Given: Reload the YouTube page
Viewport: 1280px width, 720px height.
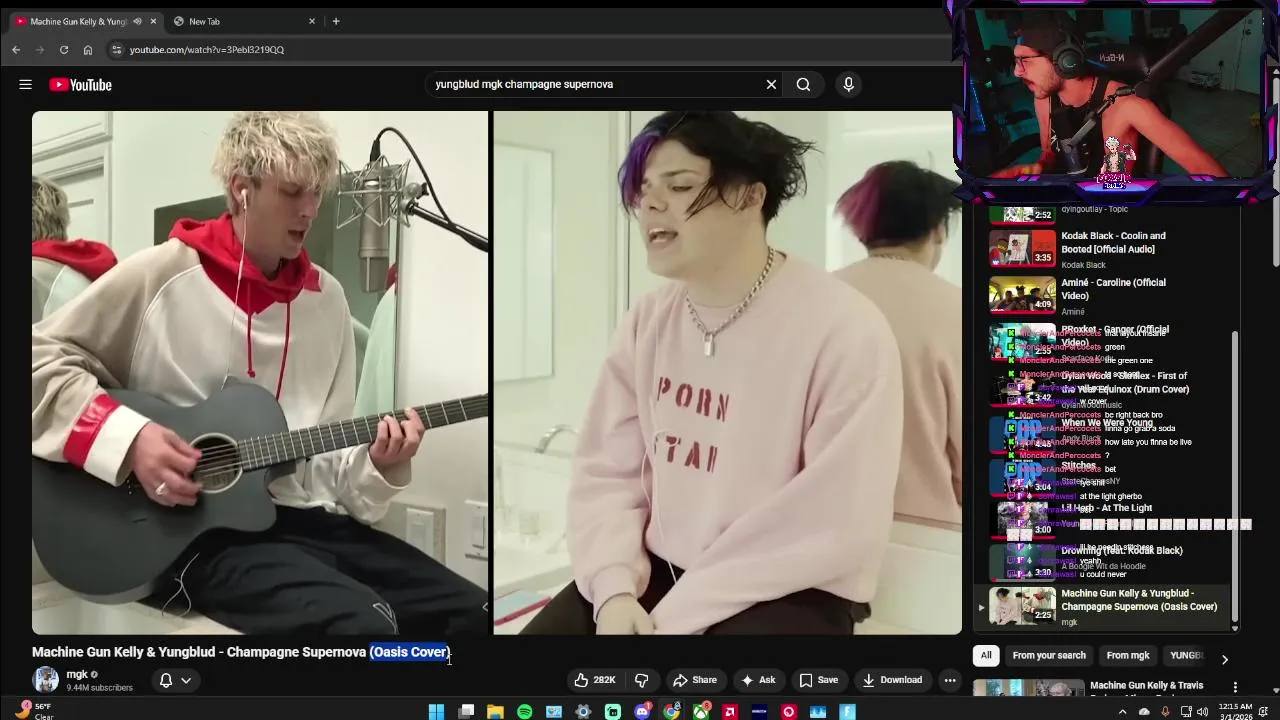Looking at the screenshot, I should click(x=64, y=49).
